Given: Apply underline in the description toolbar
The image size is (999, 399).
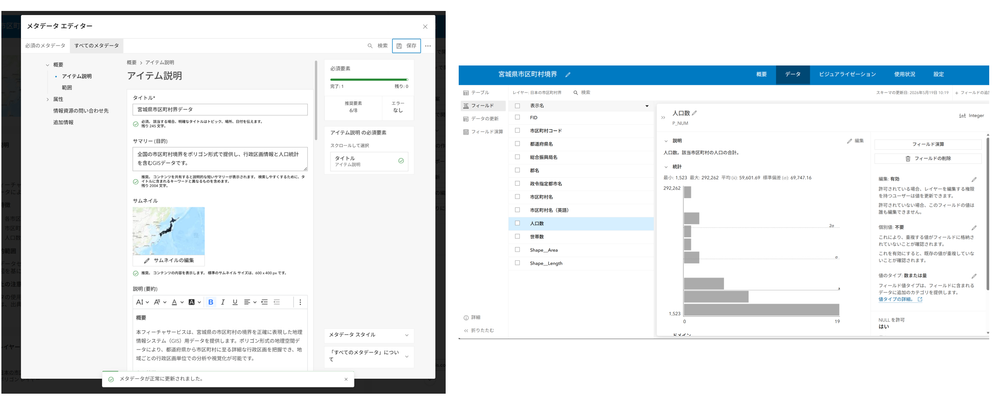Looking at the screenshot, I should tap(234, 302).
